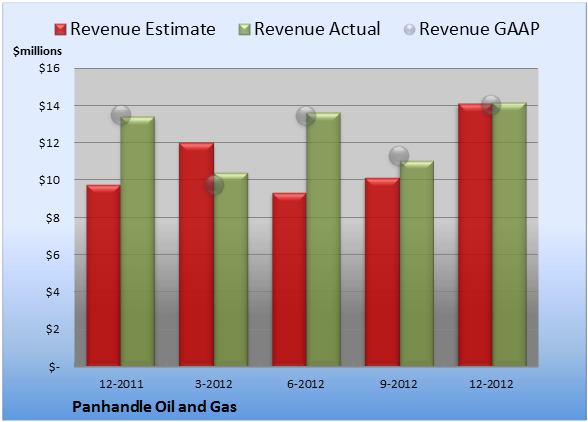Select the 'Revenue Actual' legend label
The width and height of the screenshot is (588, 422).
point(317,29)
